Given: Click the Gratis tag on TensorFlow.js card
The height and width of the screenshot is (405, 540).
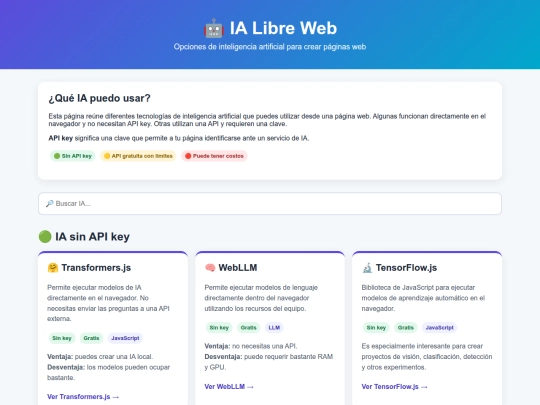Looking at the screenshot, I should (x=406, y=328).
